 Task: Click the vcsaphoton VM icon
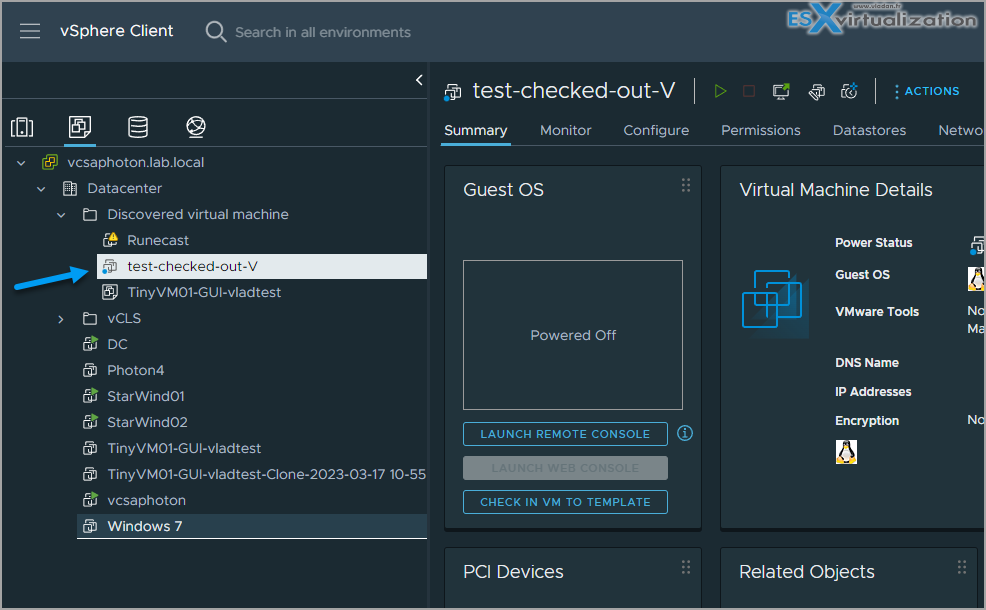click(x=91, y=500)
